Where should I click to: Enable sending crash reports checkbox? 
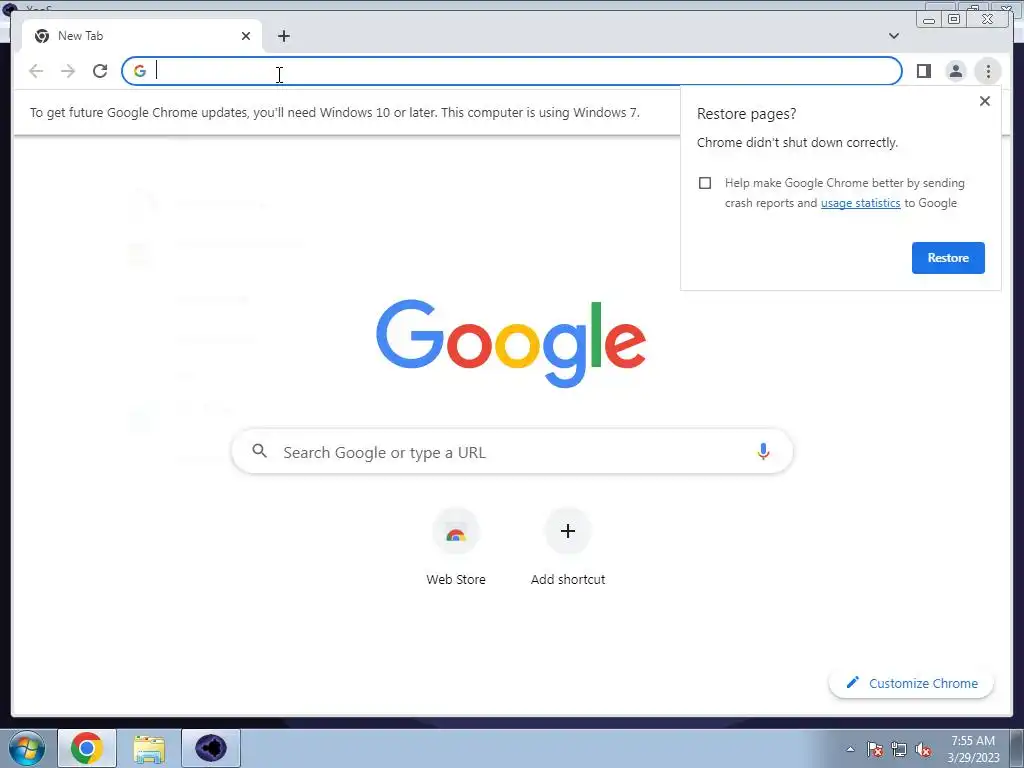(x=705, y=183)
